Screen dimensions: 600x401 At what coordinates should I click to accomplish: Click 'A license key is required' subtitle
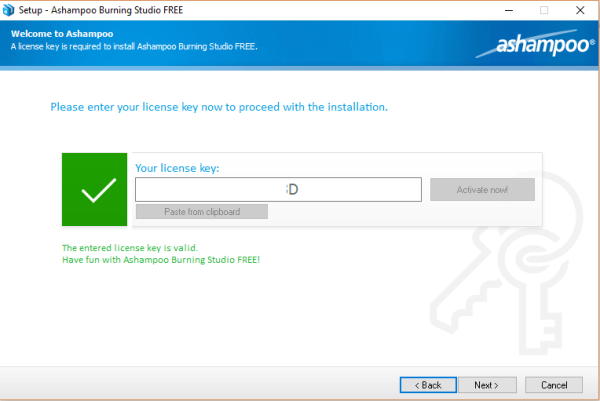click(x=134, y=47)
